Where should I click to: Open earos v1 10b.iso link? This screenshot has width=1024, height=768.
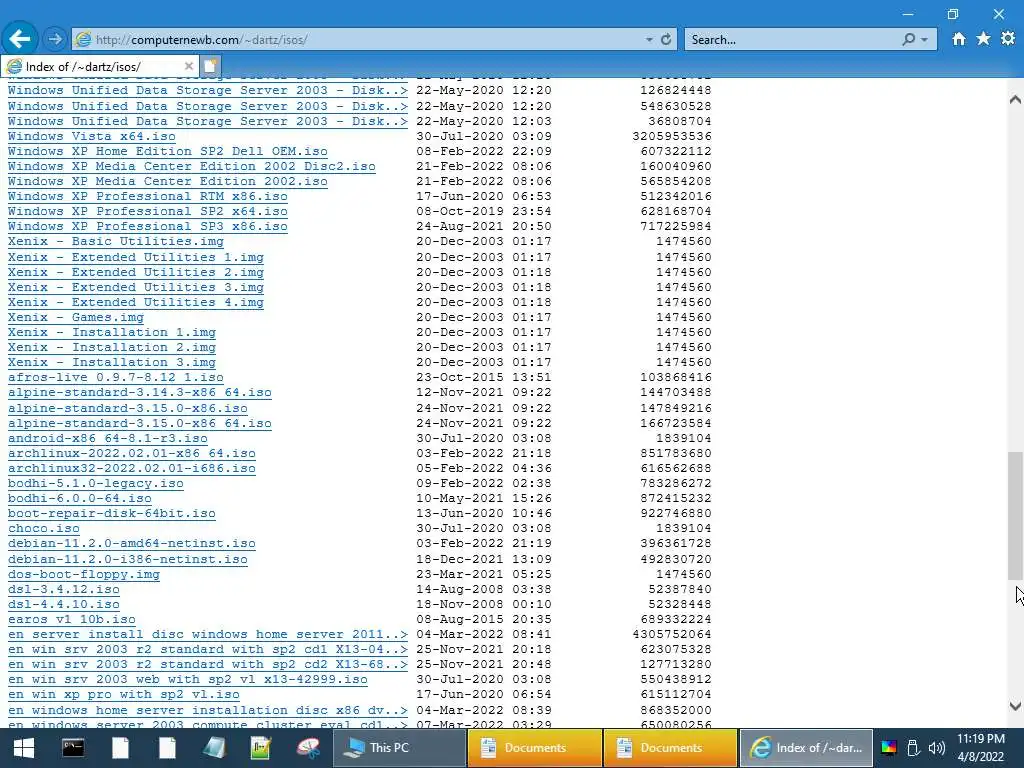(72, 620)
